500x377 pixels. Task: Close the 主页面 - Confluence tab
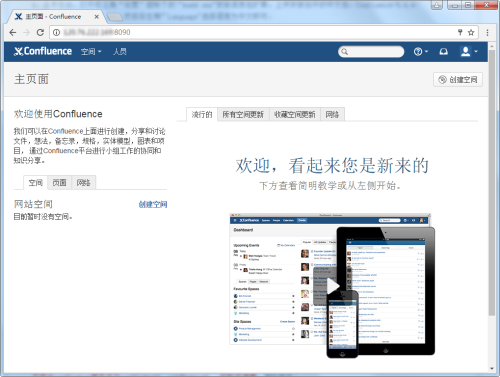tap(96, 17)
